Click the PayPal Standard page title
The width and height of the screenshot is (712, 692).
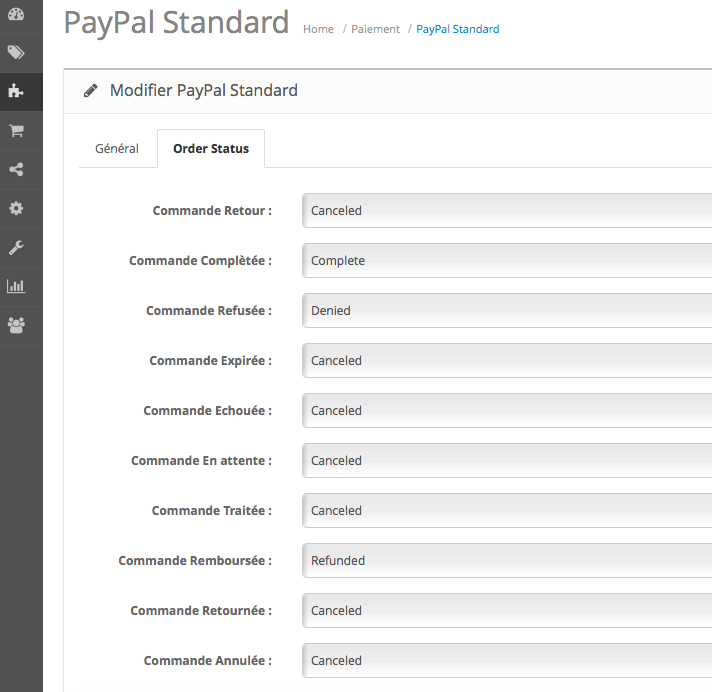176,23
